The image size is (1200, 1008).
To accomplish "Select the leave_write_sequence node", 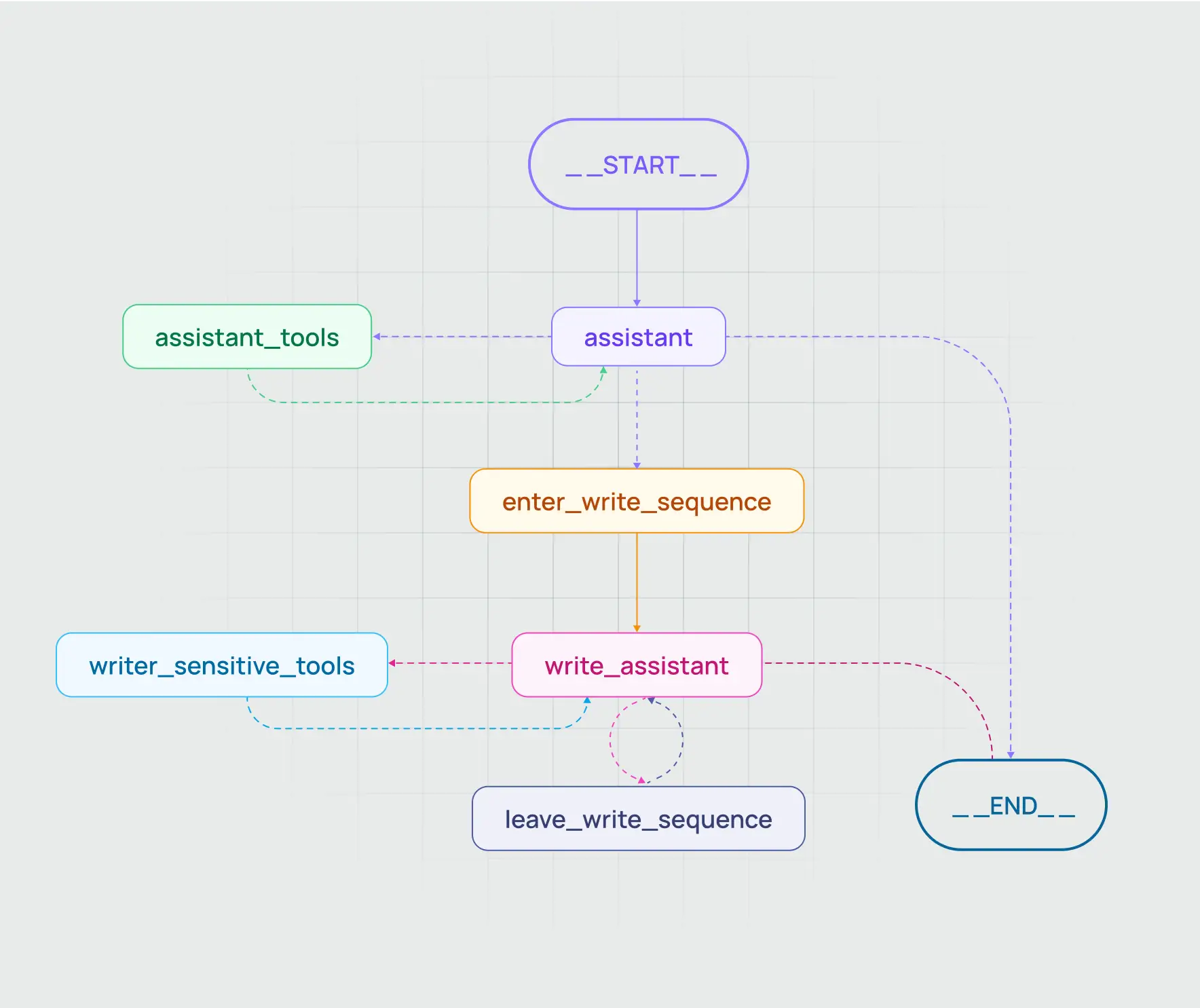I will [638, 819].
